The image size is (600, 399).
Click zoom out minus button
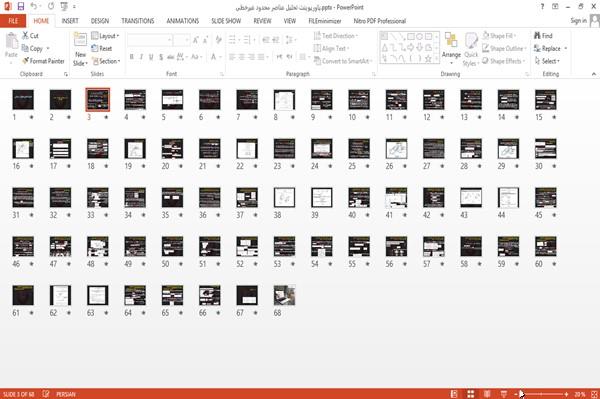tap(516, 394)
